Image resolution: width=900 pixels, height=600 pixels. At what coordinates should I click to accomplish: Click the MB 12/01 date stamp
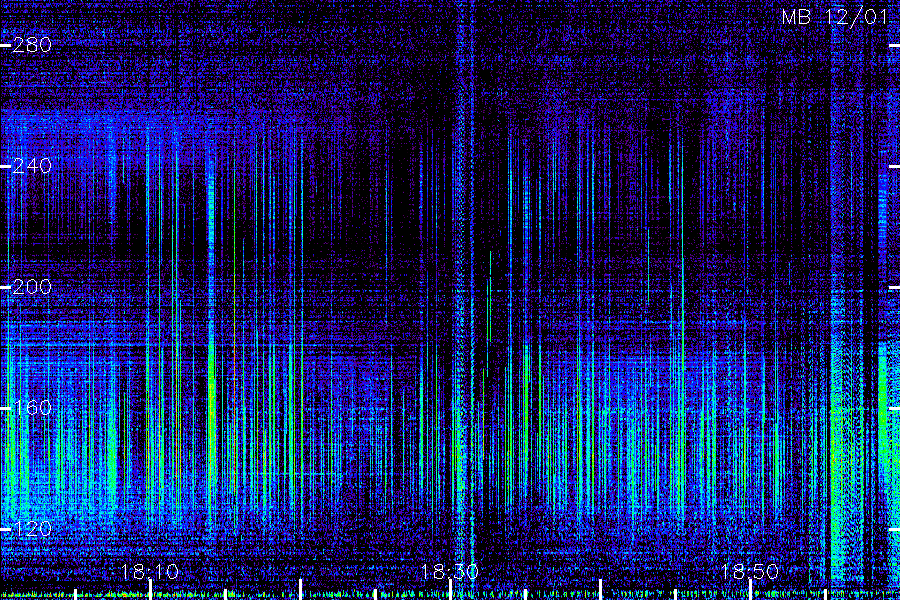[835, 17]
